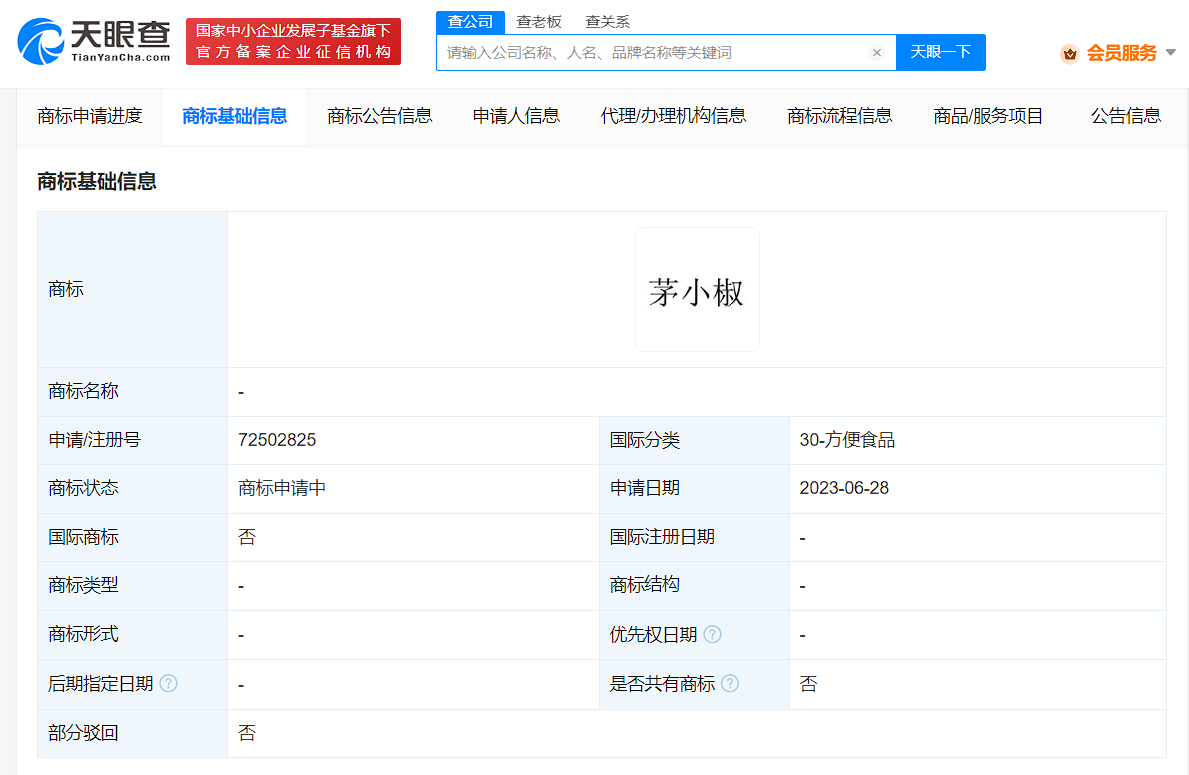The height and width of the screenshot is (775, 1189).
Task: Click the 申请/注册号 label cell
Action: click(133, 441)
